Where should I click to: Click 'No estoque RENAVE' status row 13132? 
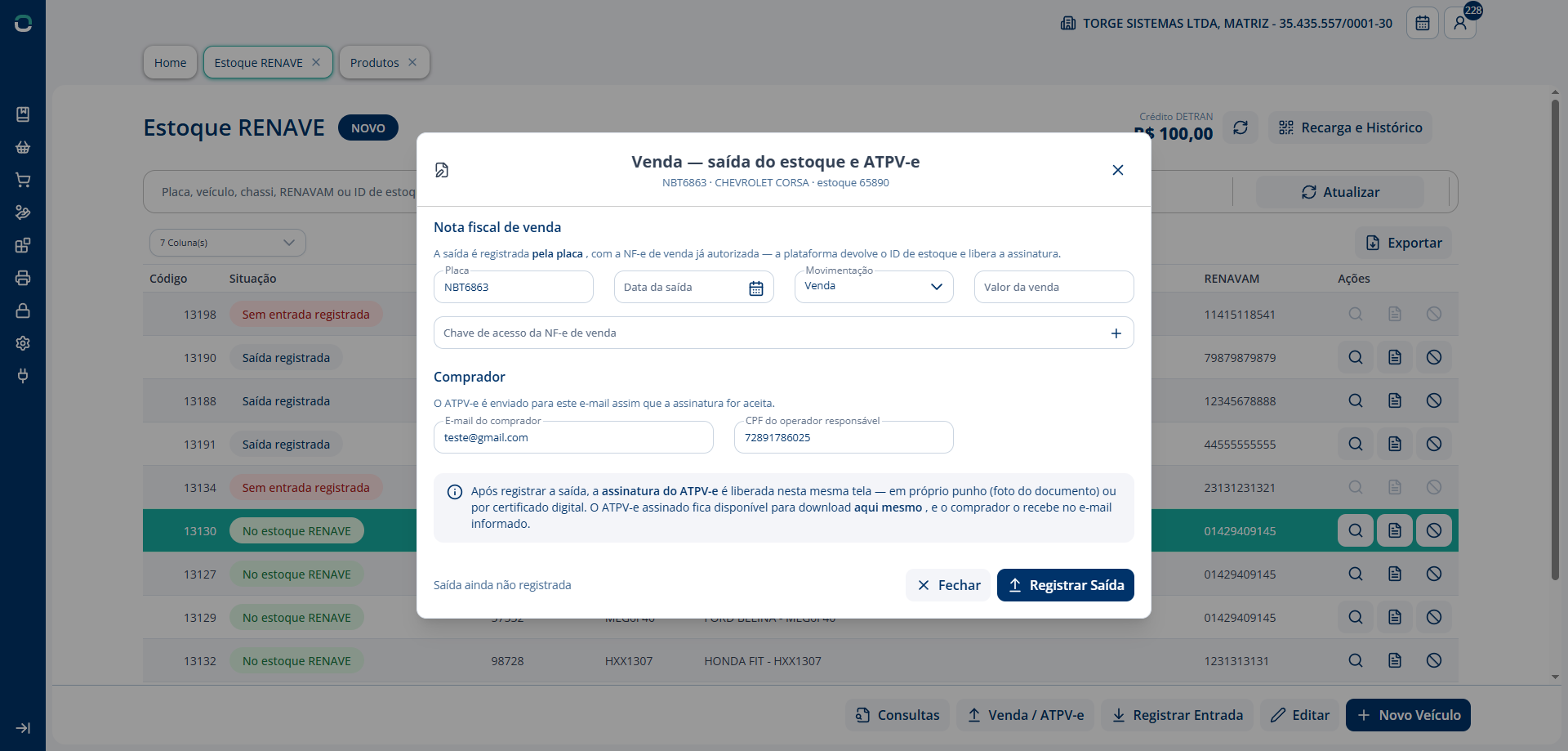tap(296, 660)
